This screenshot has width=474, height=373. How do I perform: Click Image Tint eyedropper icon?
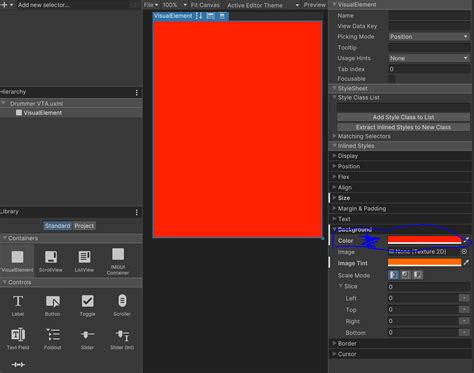click(466, 263)
